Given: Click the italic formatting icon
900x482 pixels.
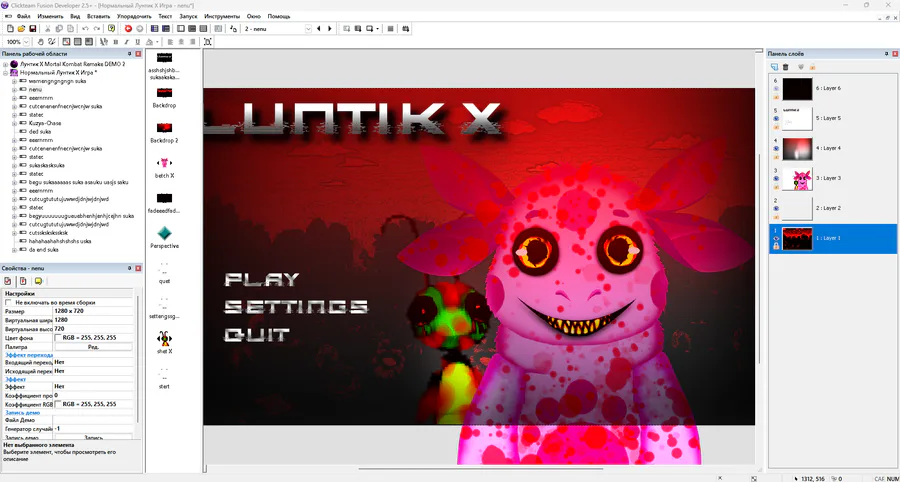Looking at the screenshot, I should click(x=126, y=42).
